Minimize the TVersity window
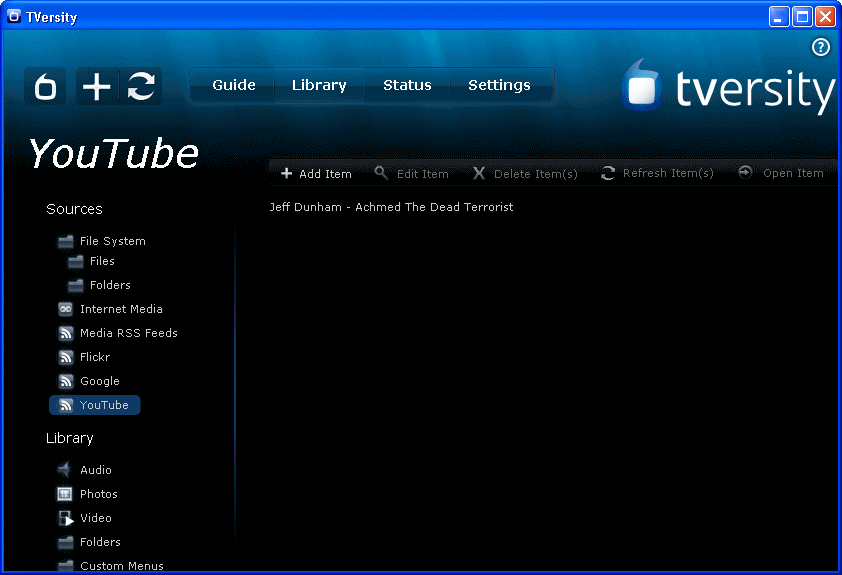This screenshot has width=842, height=575. point(779,17)
